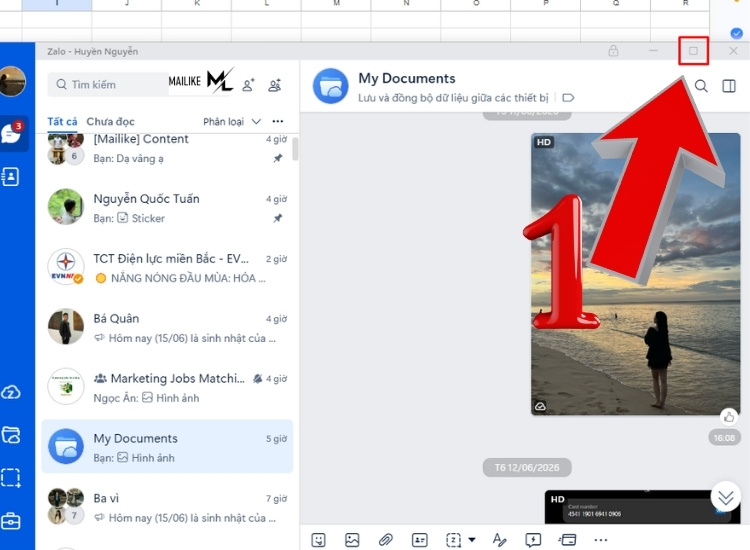Click the quick message icon
The image size is (750, 550).
533,540
